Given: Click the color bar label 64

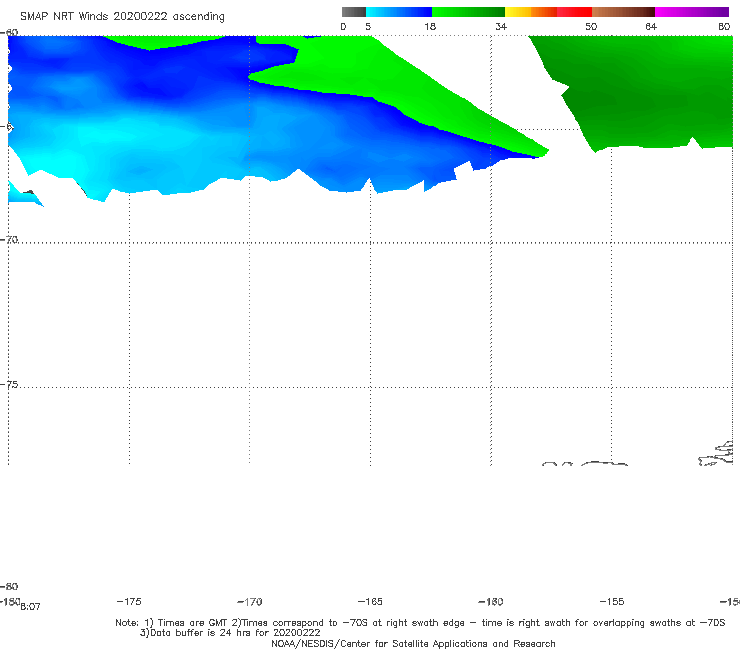Looking at the screenshot, I should point(651,27).
